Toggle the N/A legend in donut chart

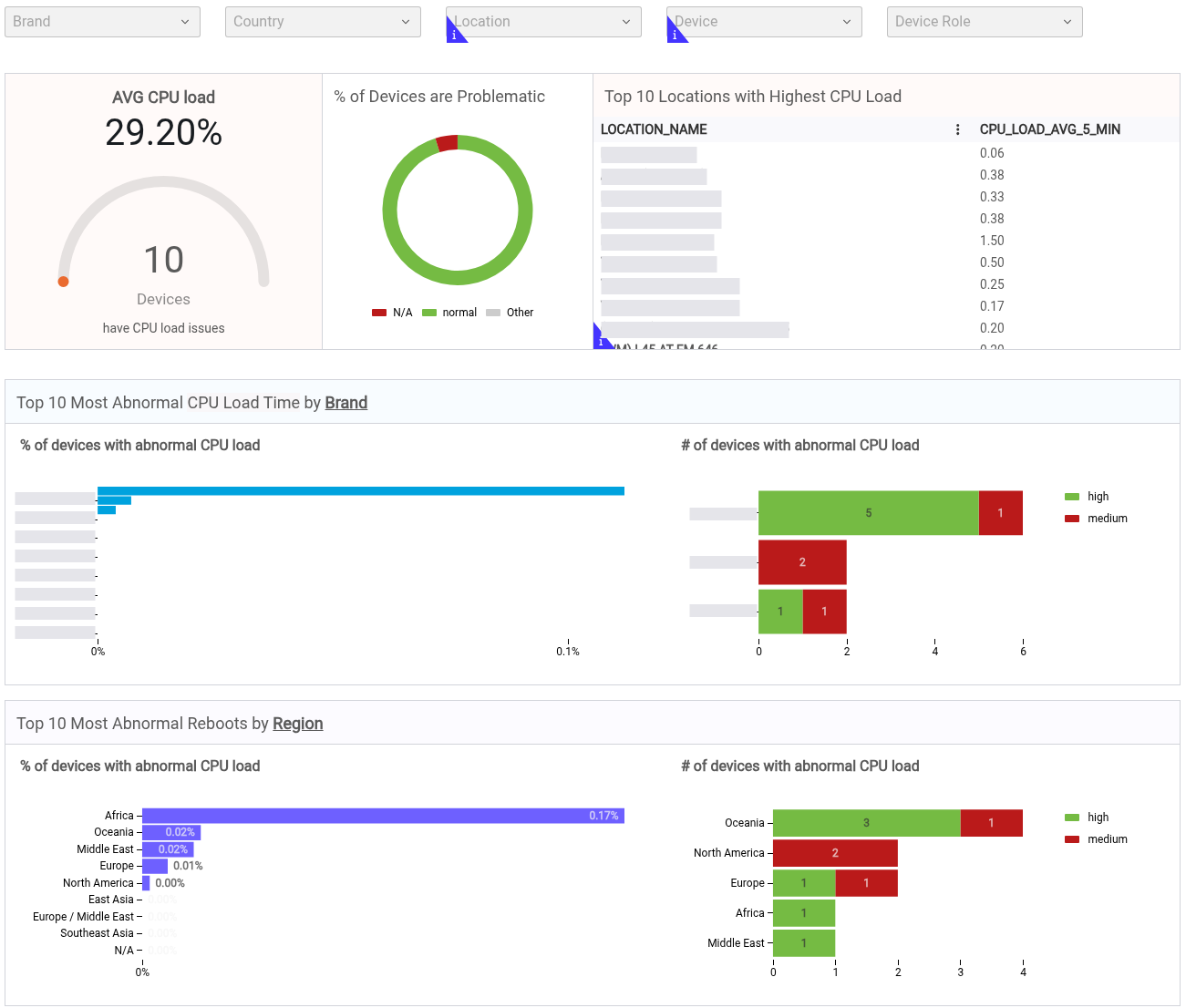(x=392, y=313)
